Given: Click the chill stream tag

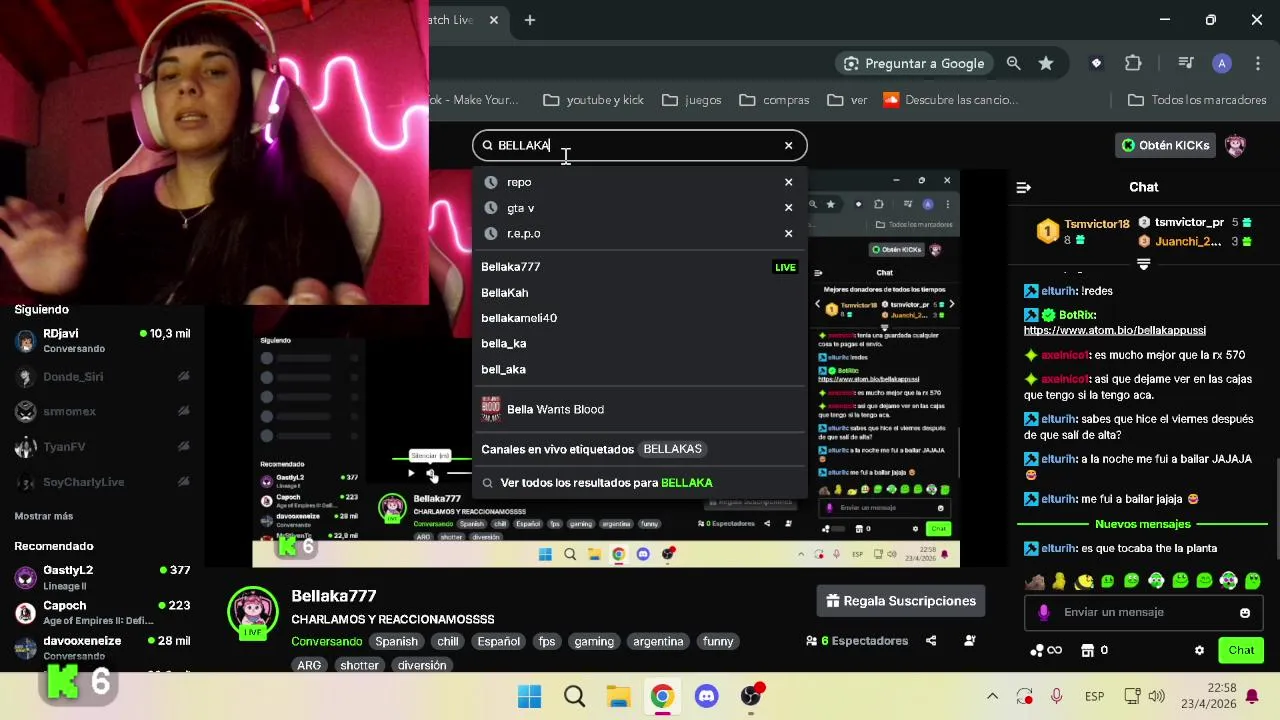Looking at the screenshot, I should click(x=447, y=641).
